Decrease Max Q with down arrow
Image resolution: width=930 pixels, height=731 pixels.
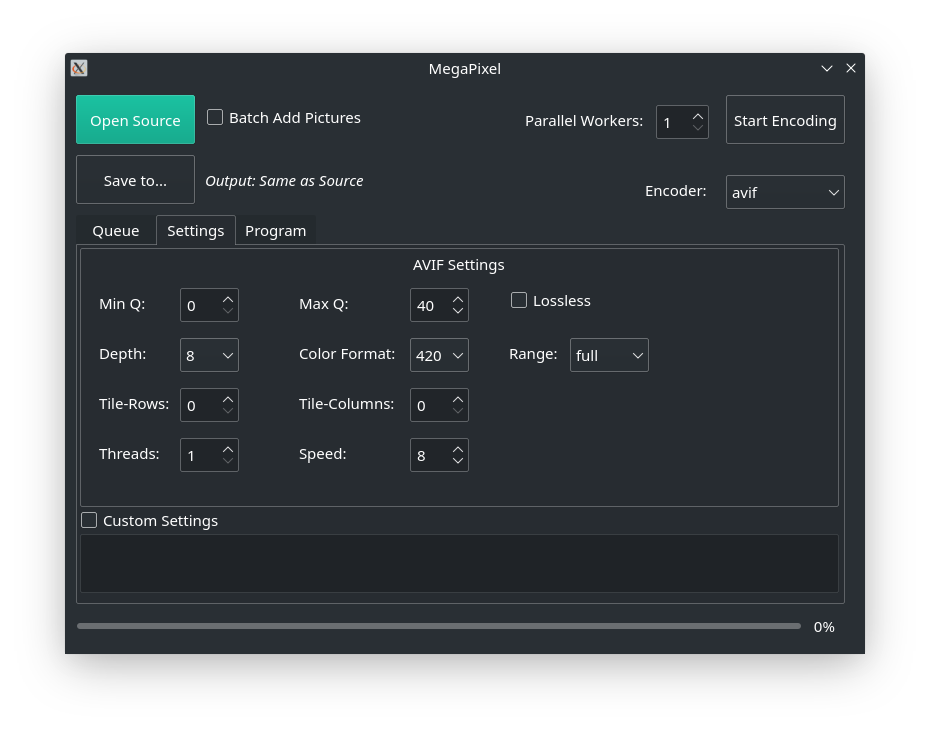458,311
